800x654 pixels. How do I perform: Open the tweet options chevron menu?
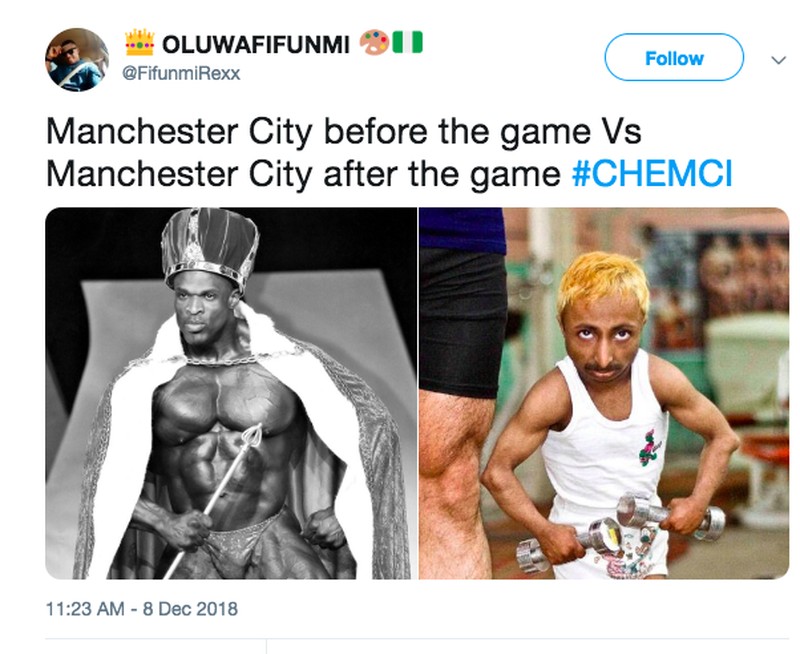(778, 60)
